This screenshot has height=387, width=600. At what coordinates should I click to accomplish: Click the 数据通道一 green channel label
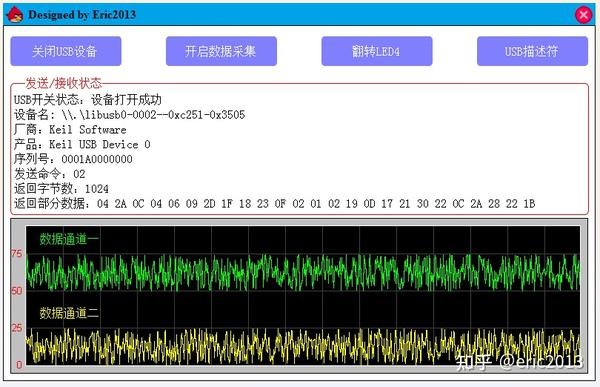click(69, 239)
